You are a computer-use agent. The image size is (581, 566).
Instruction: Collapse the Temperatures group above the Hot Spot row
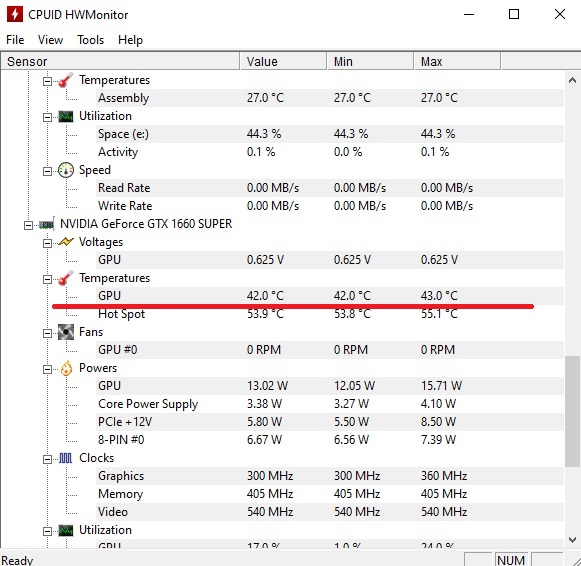[x=47, y=279]
